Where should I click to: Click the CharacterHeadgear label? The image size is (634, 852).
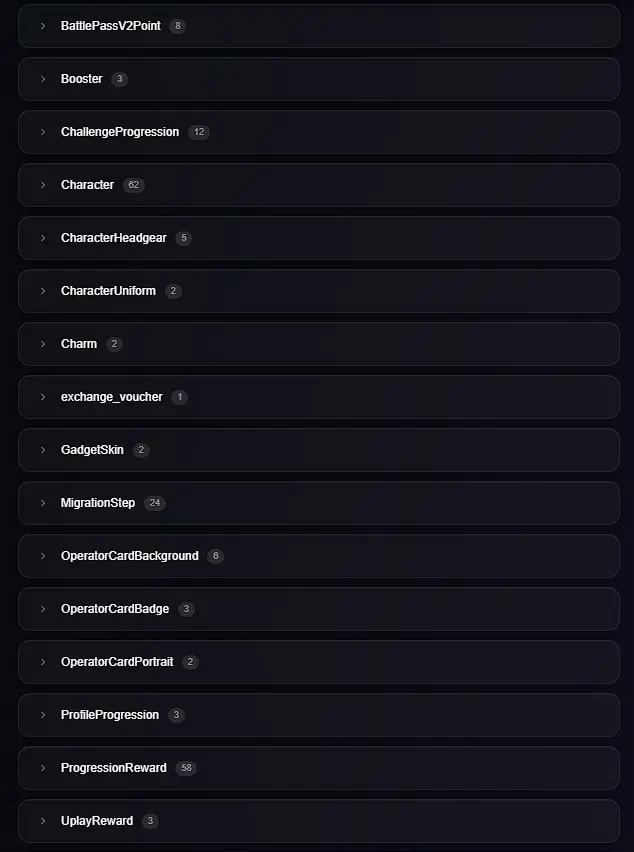coord(114,238)
